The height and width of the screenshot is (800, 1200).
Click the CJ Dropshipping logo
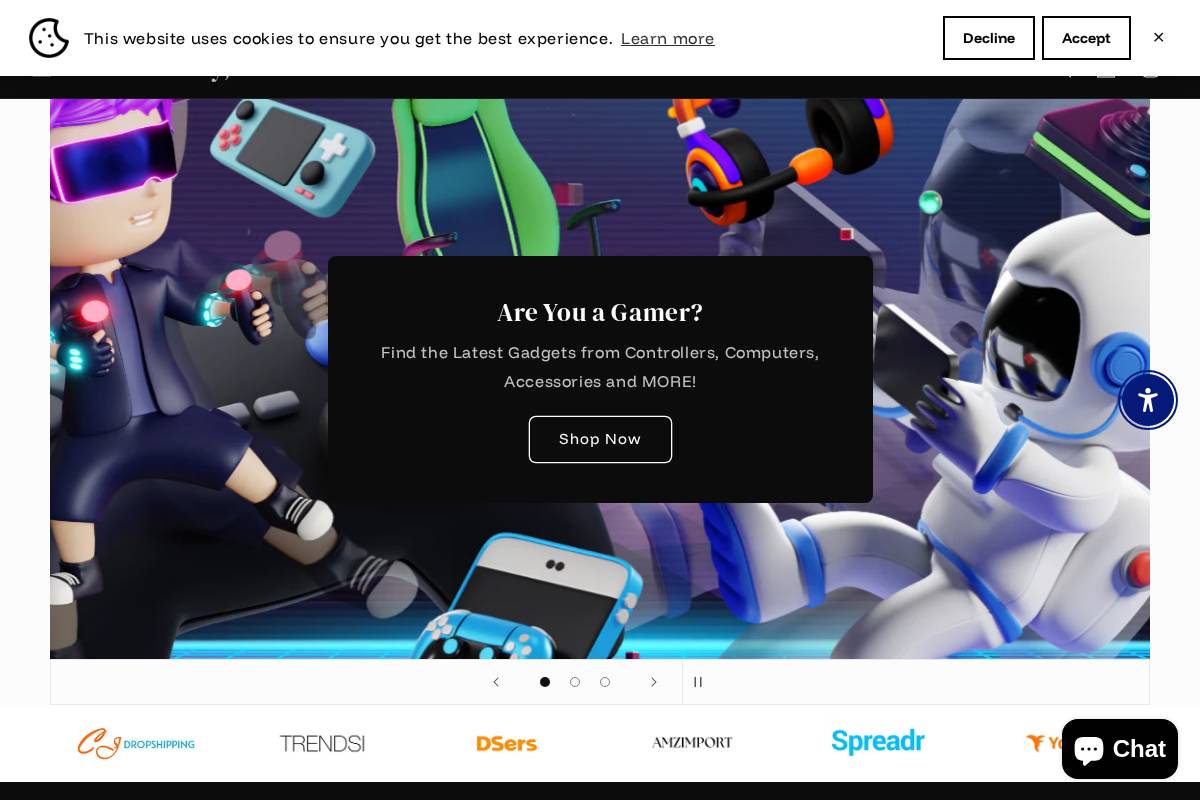click(136, 743)
